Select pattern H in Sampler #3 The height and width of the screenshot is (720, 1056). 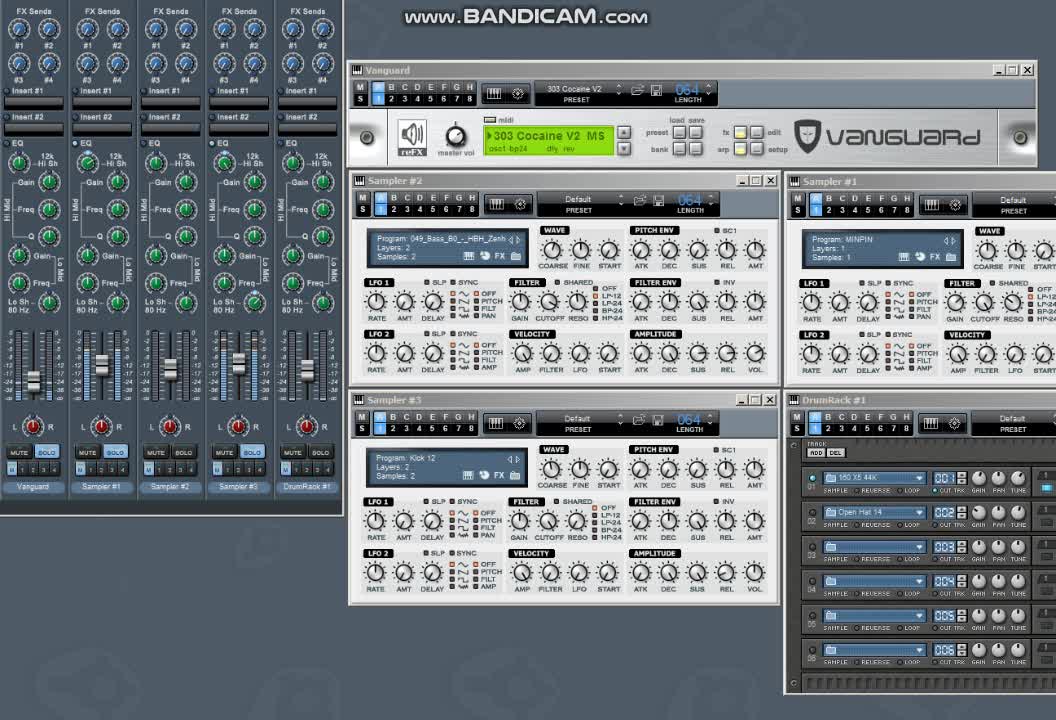pyautogui.click(x=471, y=417)
